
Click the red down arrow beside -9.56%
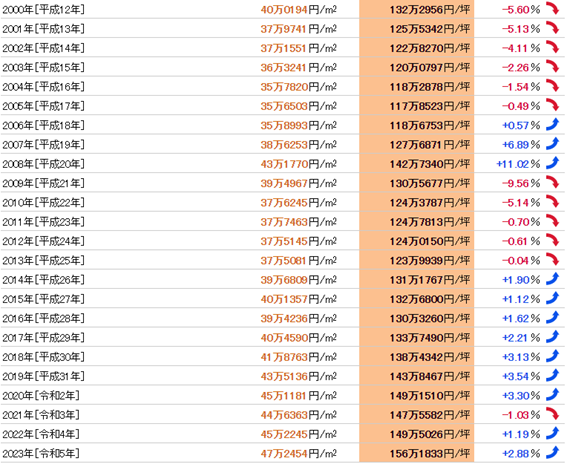click(x=552, y=182)
